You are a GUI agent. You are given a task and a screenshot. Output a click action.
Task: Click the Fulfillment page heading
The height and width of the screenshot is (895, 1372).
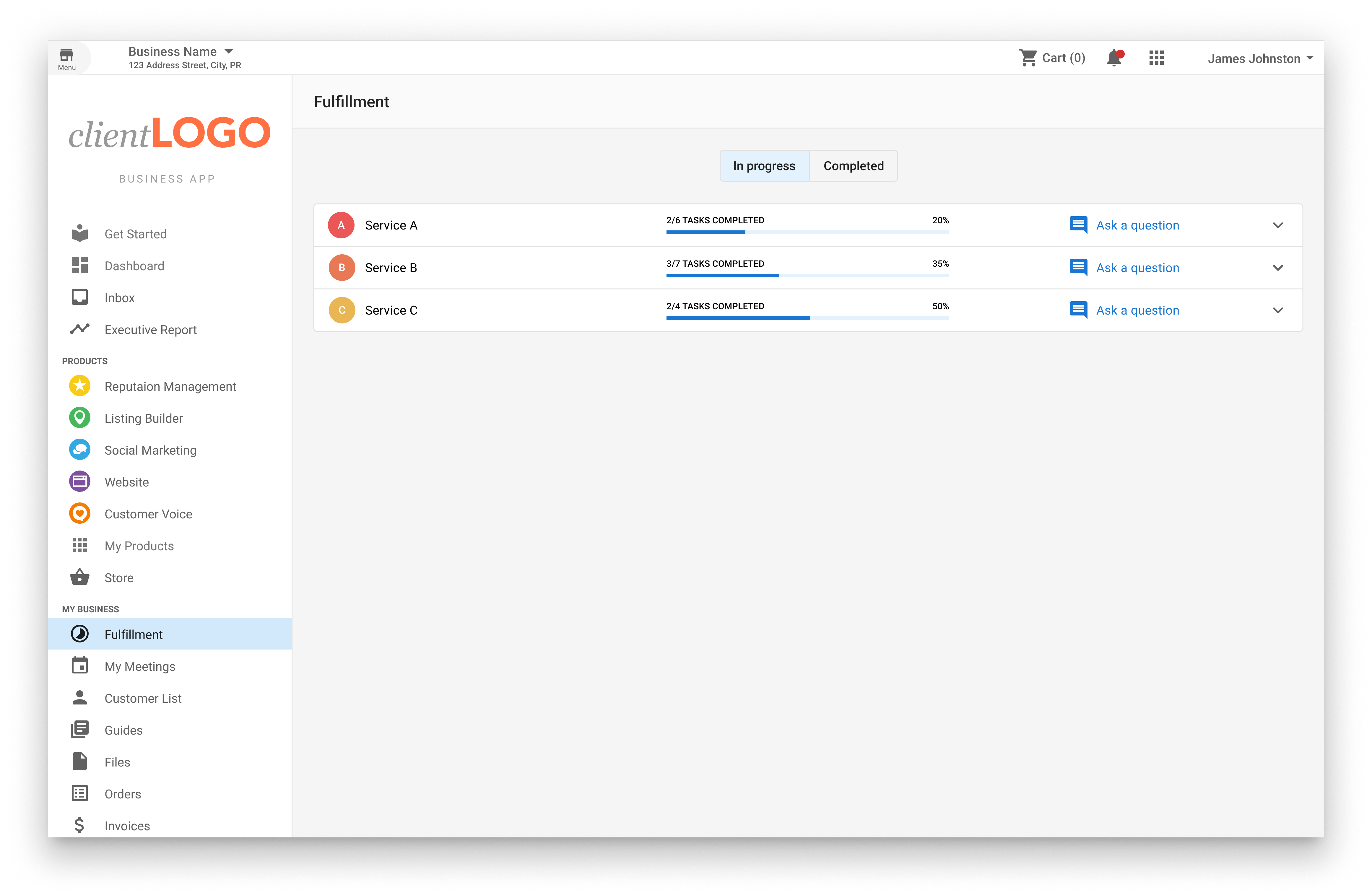point(351,101)
